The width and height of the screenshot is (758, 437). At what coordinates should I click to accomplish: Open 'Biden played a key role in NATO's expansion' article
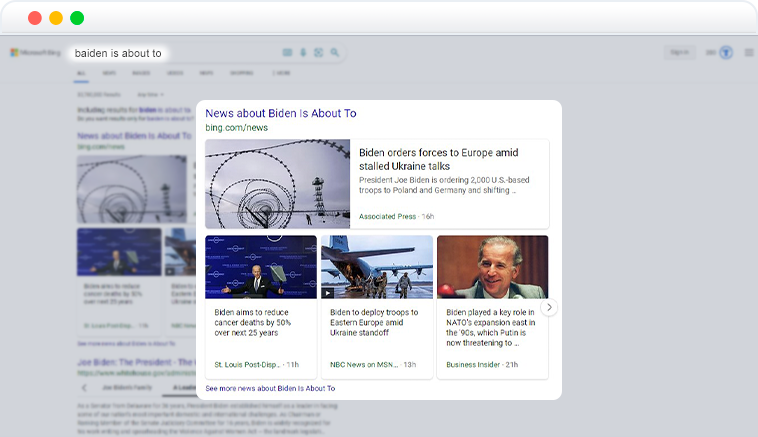tap(490, 328)
